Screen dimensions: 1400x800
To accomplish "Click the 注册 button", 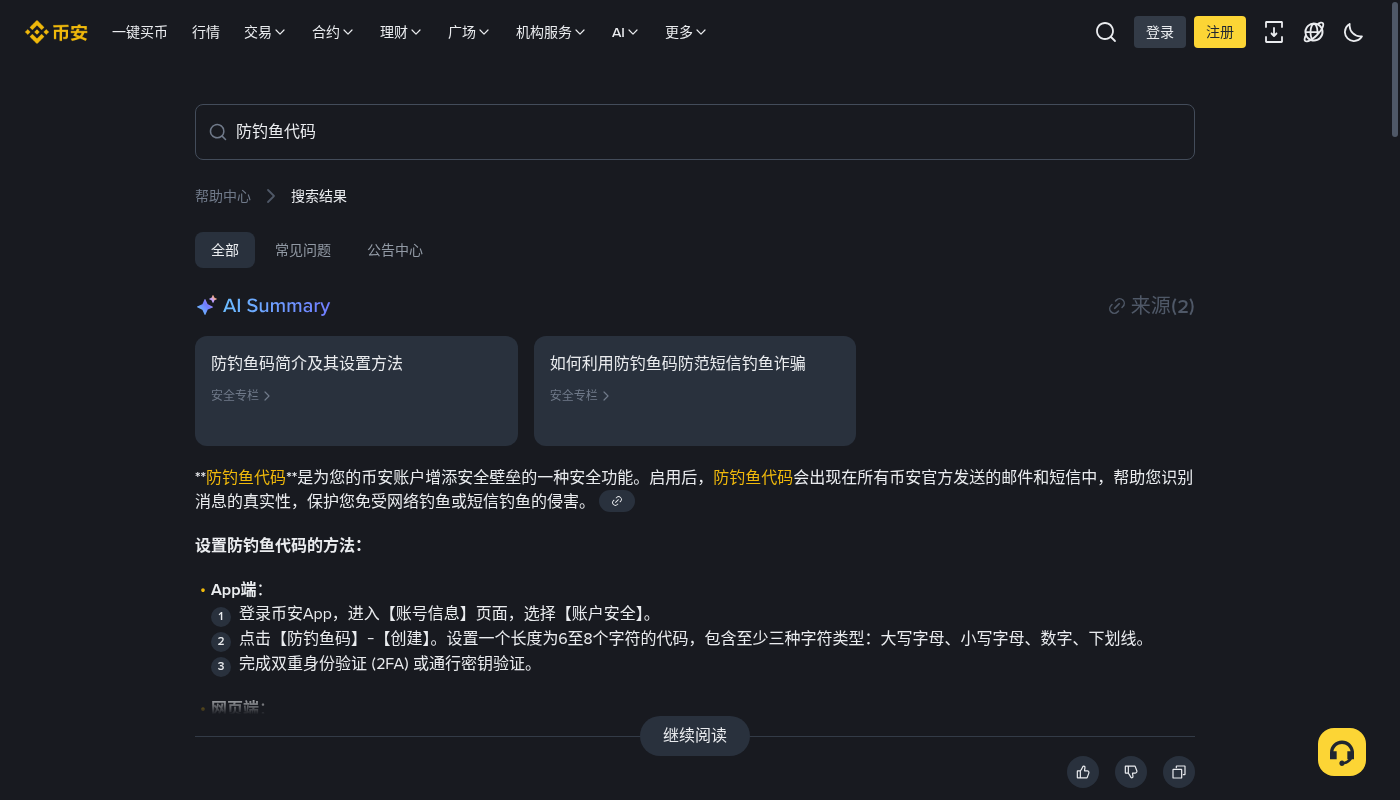I will point(1220,32).
